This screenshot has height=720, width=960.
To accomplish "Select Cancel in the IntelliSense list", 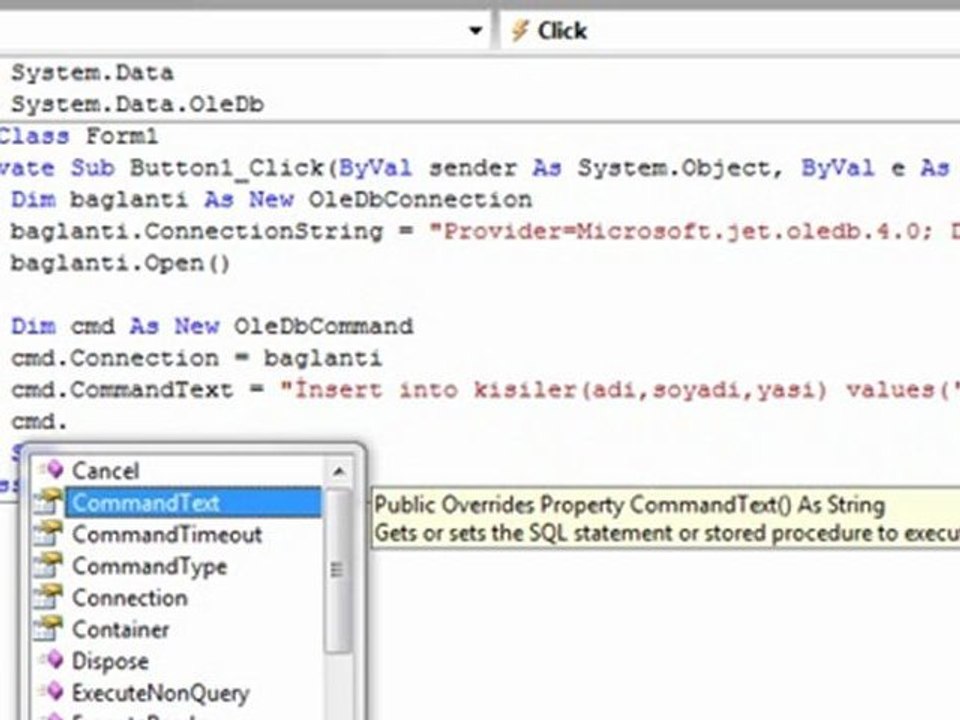I will [x=105, y=470].
